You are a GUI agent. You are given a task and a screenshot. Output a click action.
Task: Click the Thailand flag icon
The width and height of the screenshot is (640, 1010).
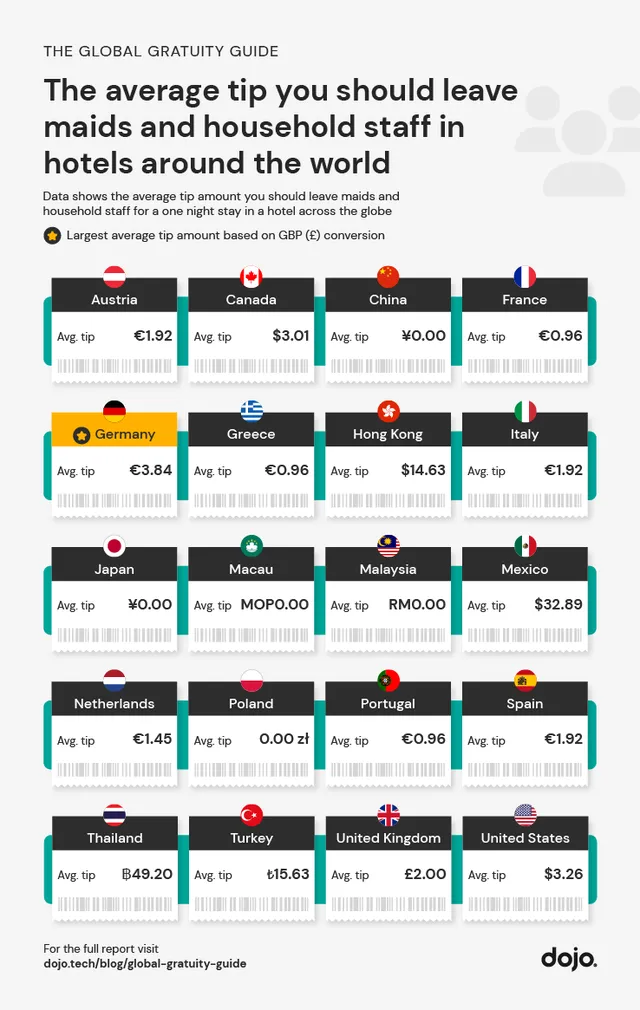115,815
